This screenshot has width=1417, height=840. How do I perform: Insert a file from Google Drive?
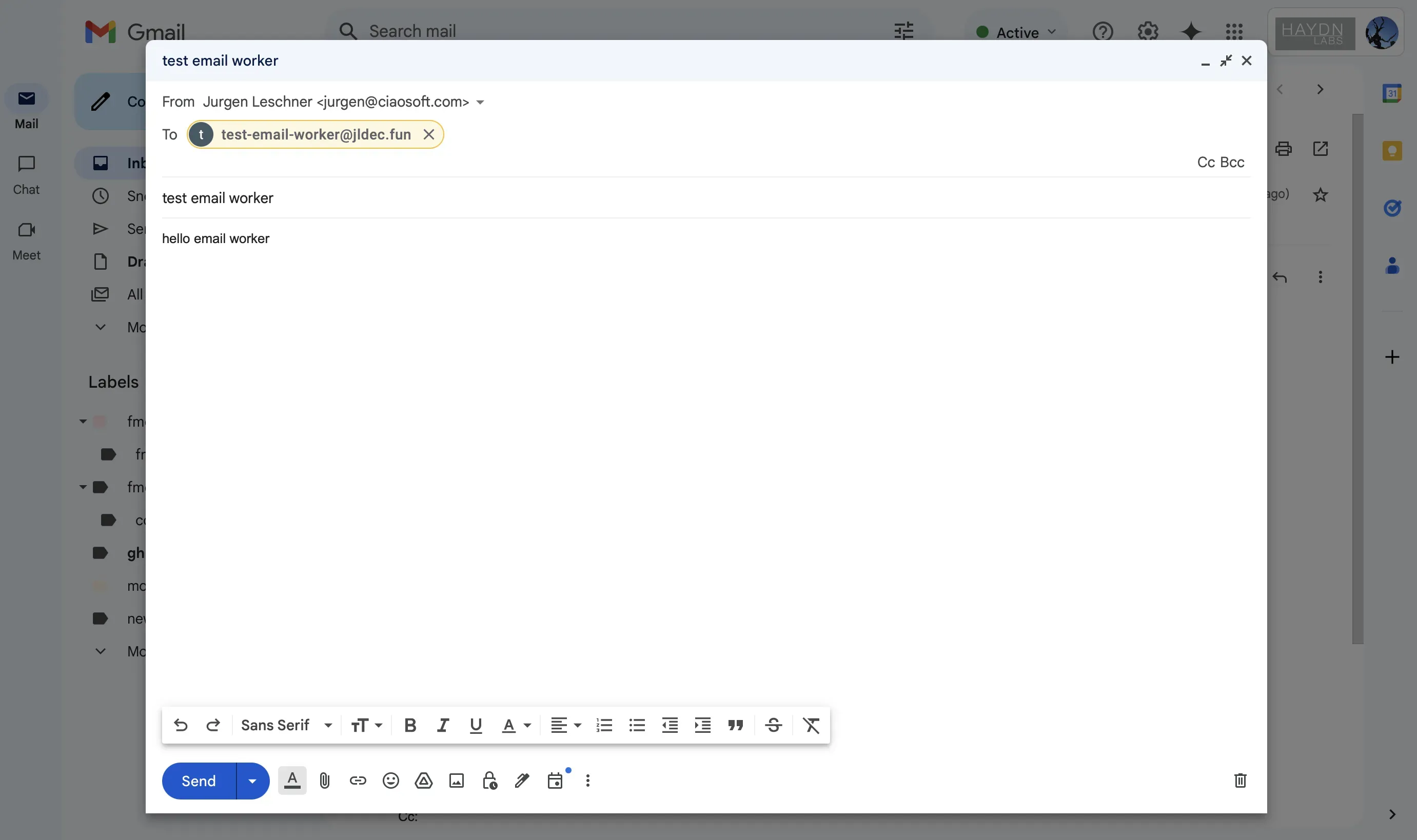click(x=423, y=780)
